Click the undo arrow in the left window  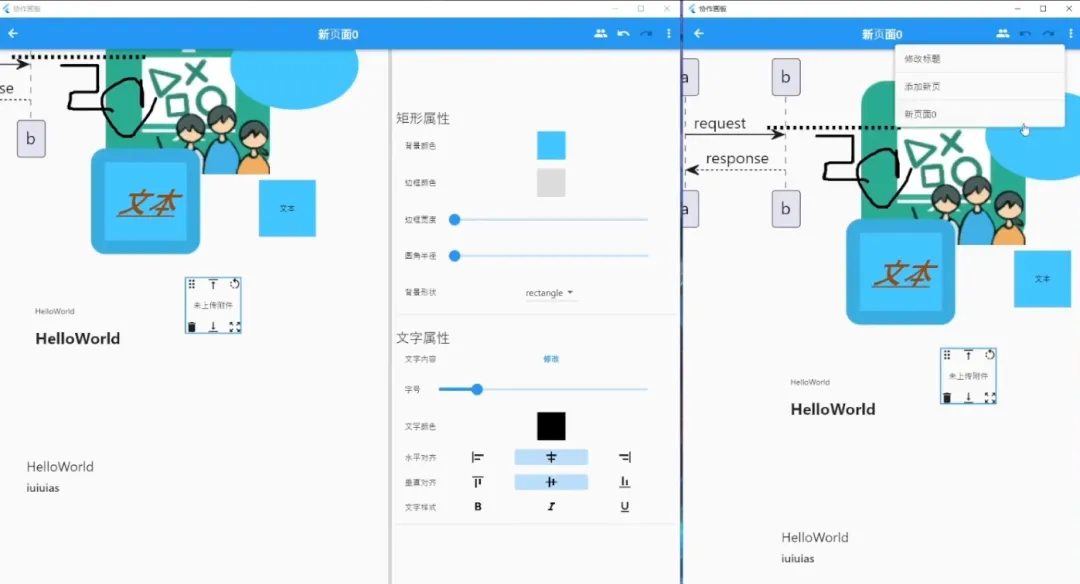click(623, 34)
